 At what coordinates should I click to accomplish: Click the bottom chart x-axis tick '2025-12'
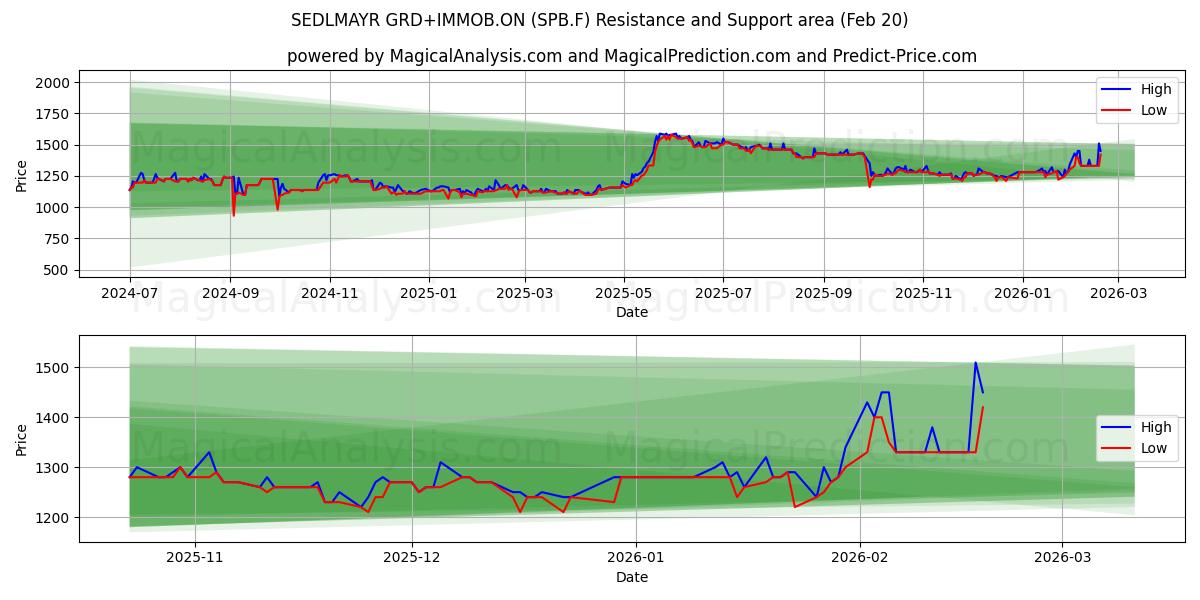click(412, 556)
